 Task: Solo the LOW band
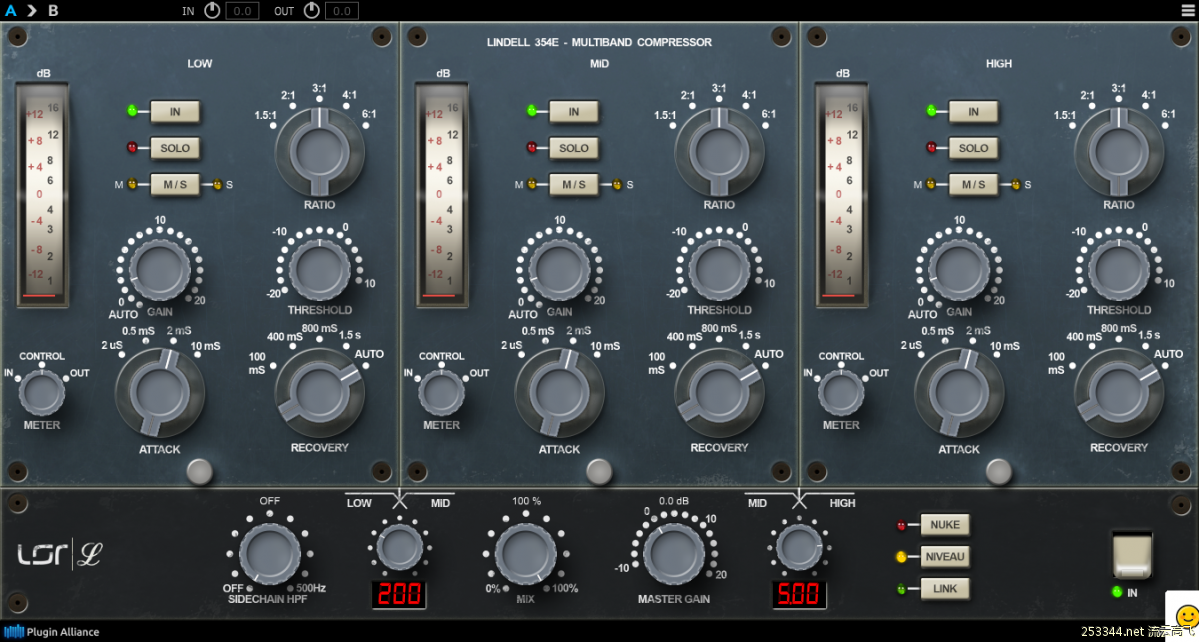[x=175, y=148]
